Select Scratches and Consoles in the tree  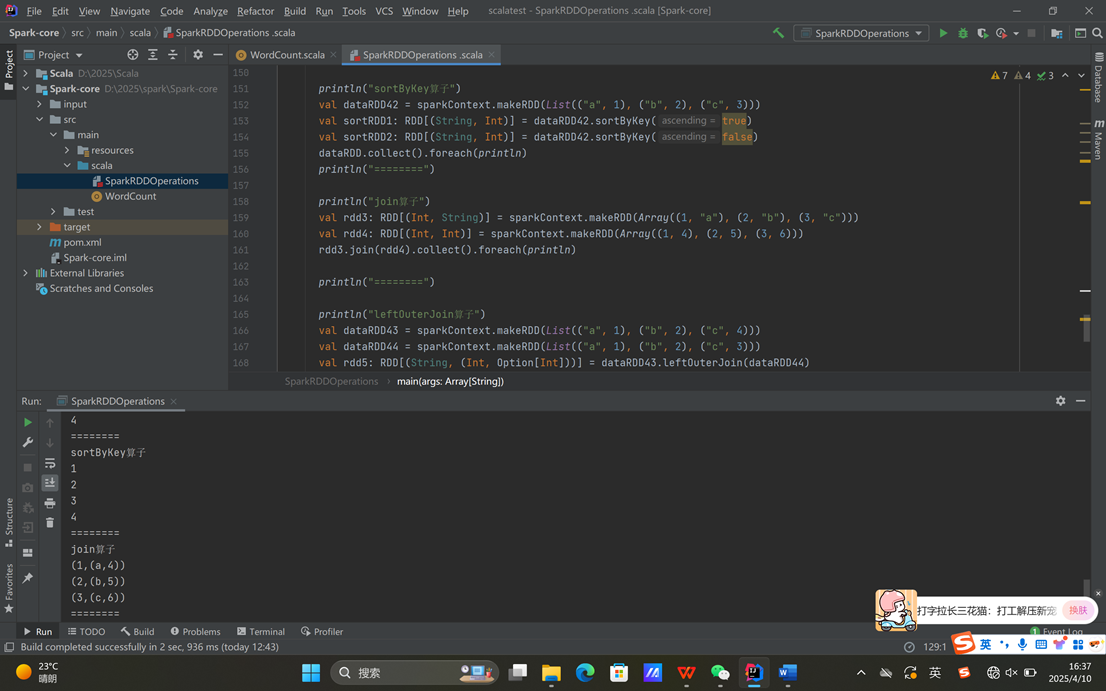pyautogui.click(x=101, y=288)
